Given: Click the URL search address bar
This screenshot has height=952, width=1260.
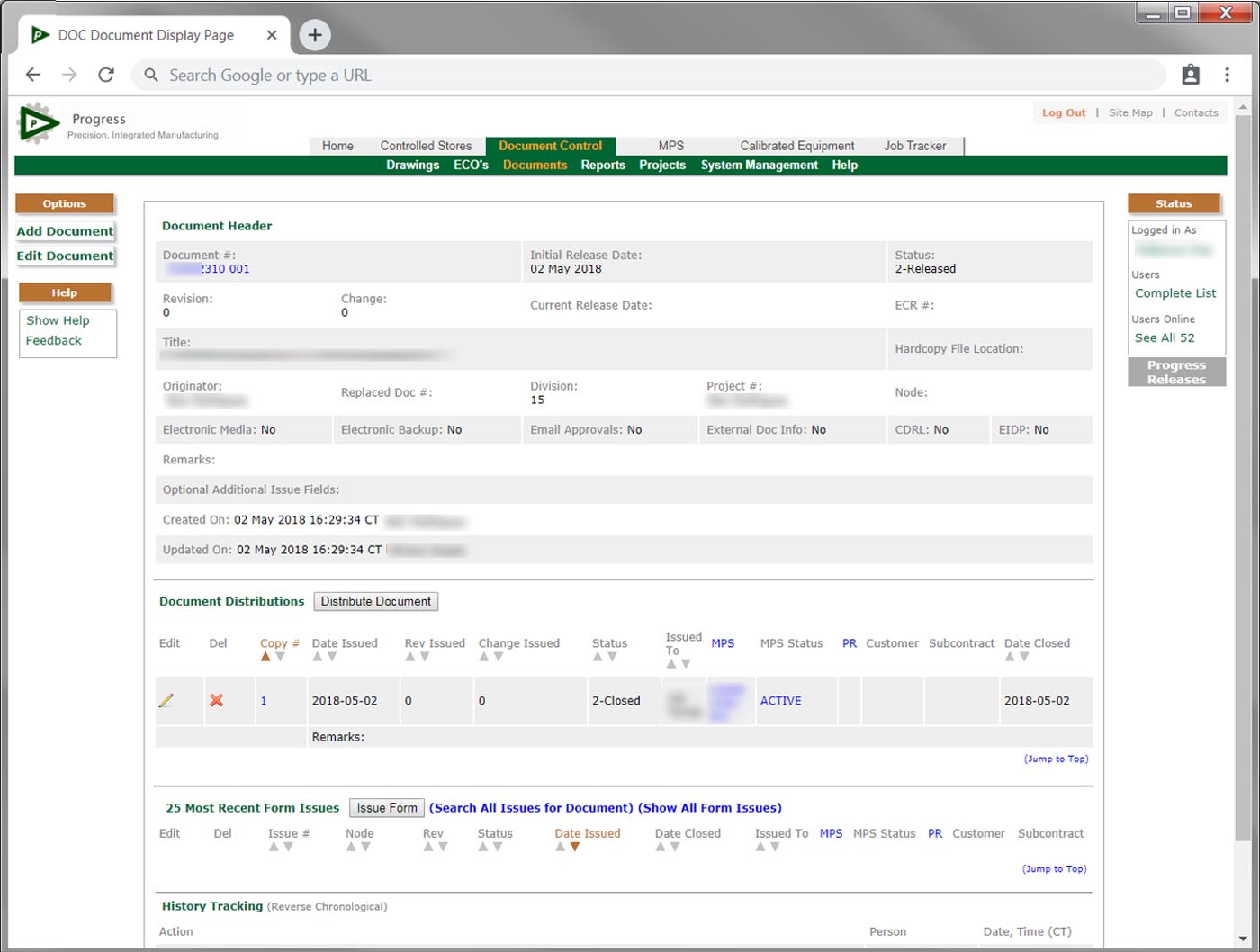Looking at the screenshot, I should pos(648,76).
